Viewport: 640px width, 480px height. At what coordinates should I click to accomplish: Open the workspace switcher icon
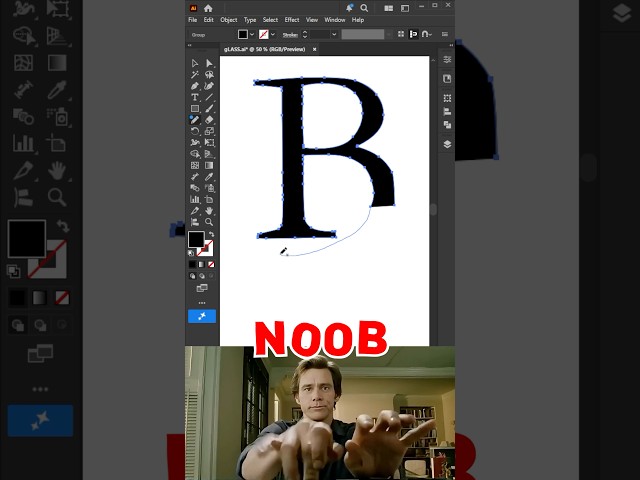coord(405,8)
